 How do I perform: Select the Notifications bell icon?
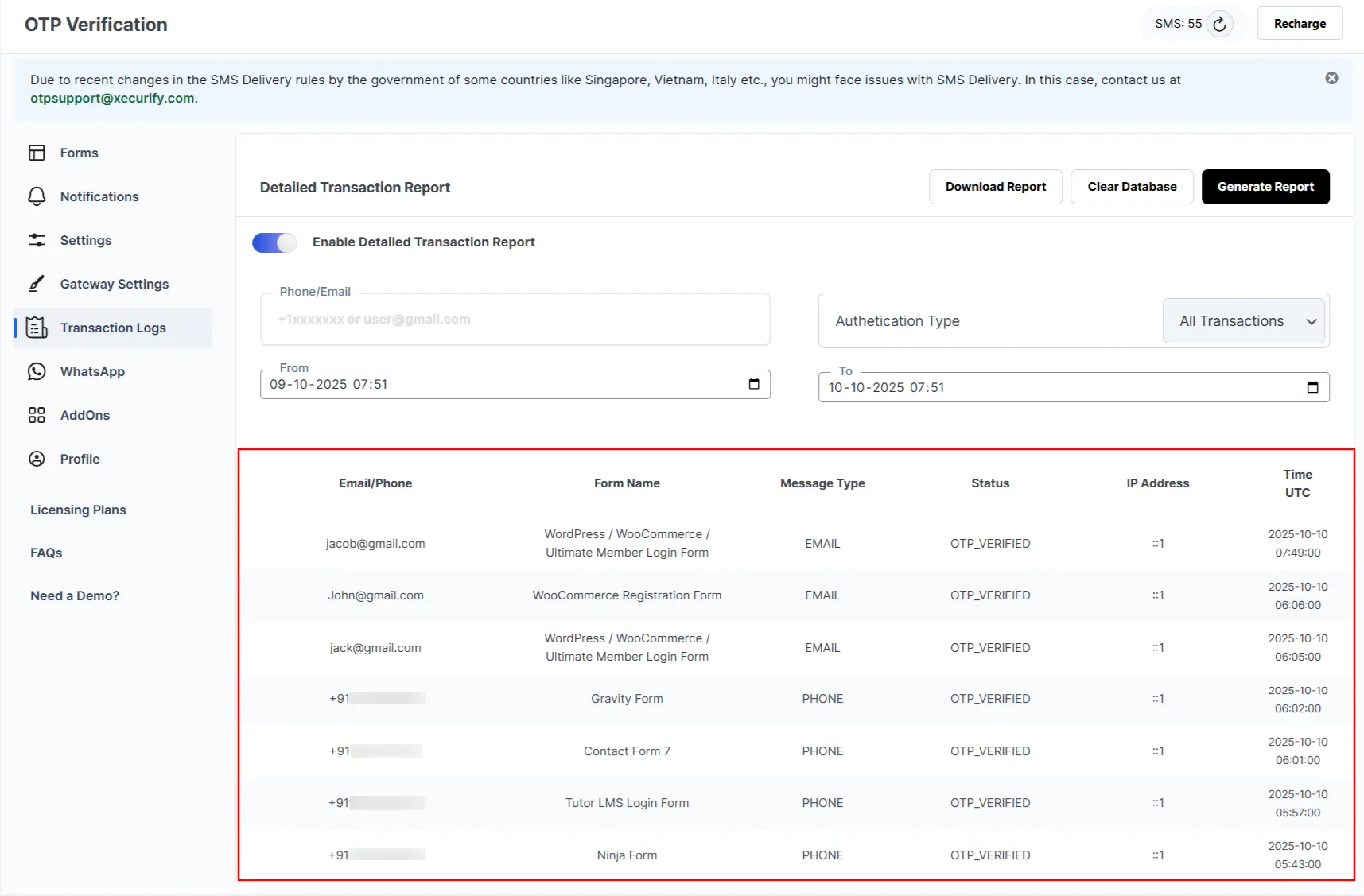pyautogui.click(x=37, y=196)
